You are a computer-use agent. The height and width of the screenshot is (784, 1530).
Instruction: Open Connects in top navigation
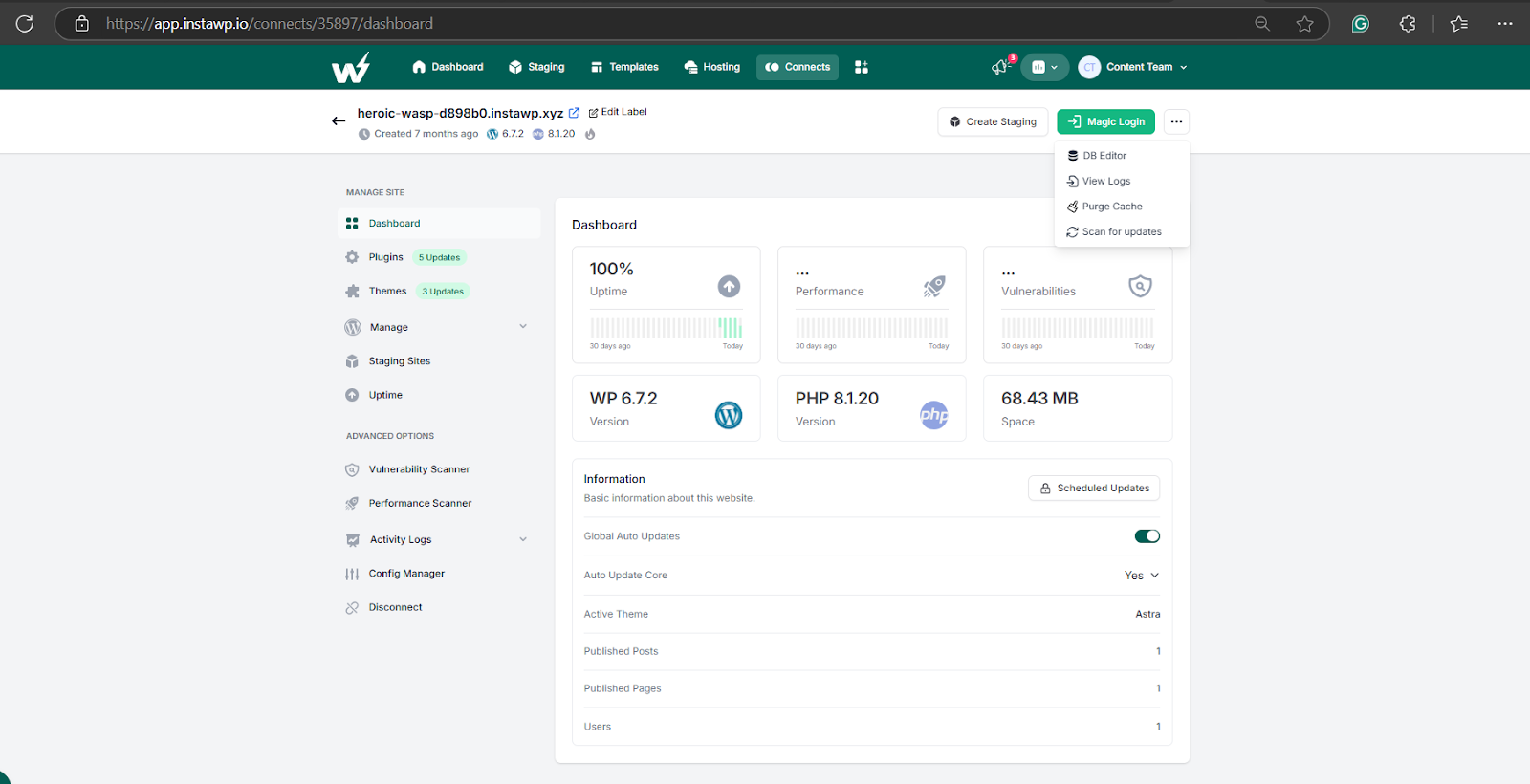[798, 67]
